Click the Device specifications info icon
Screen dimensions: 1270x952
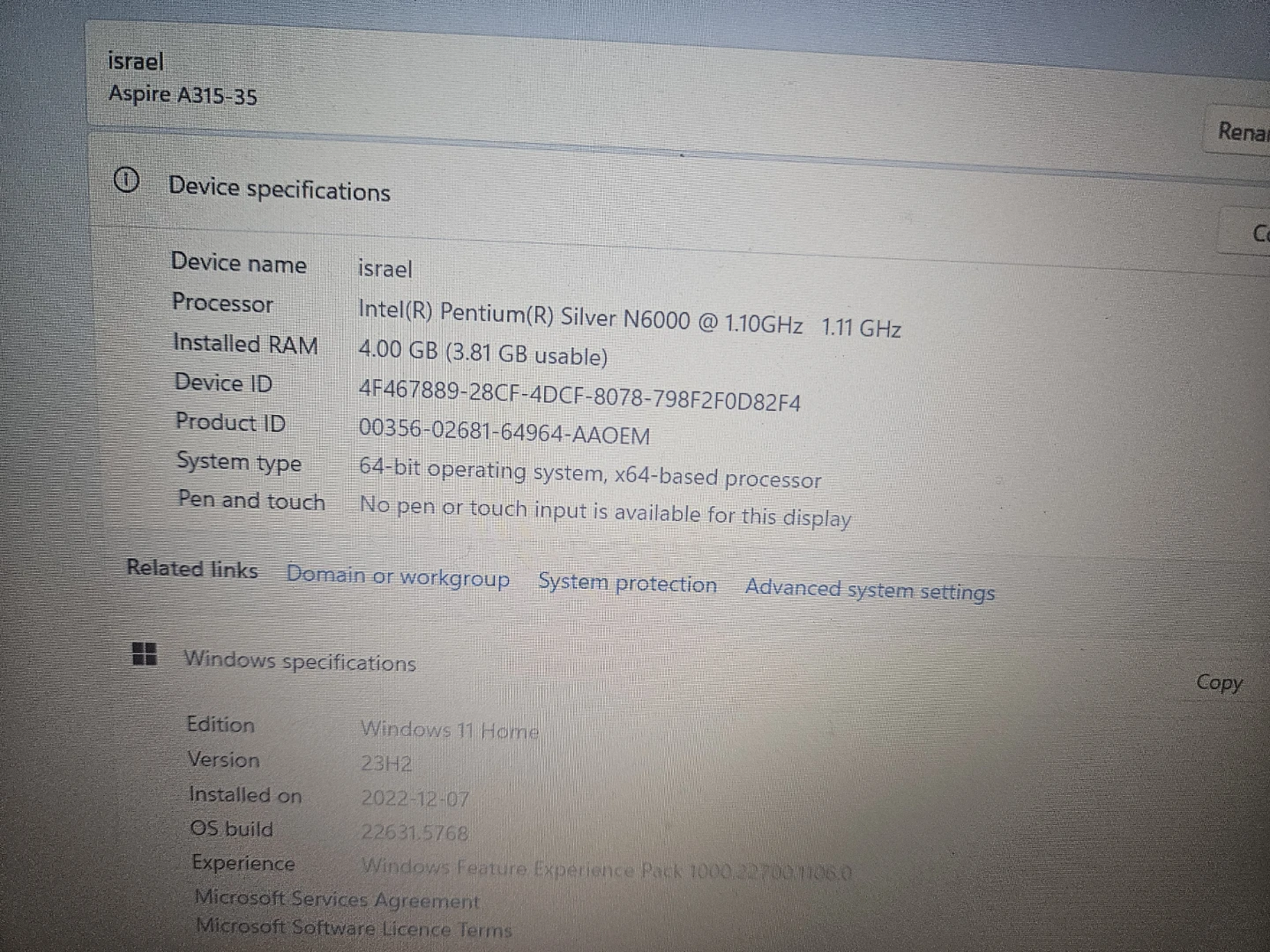(x=126, y=181)
